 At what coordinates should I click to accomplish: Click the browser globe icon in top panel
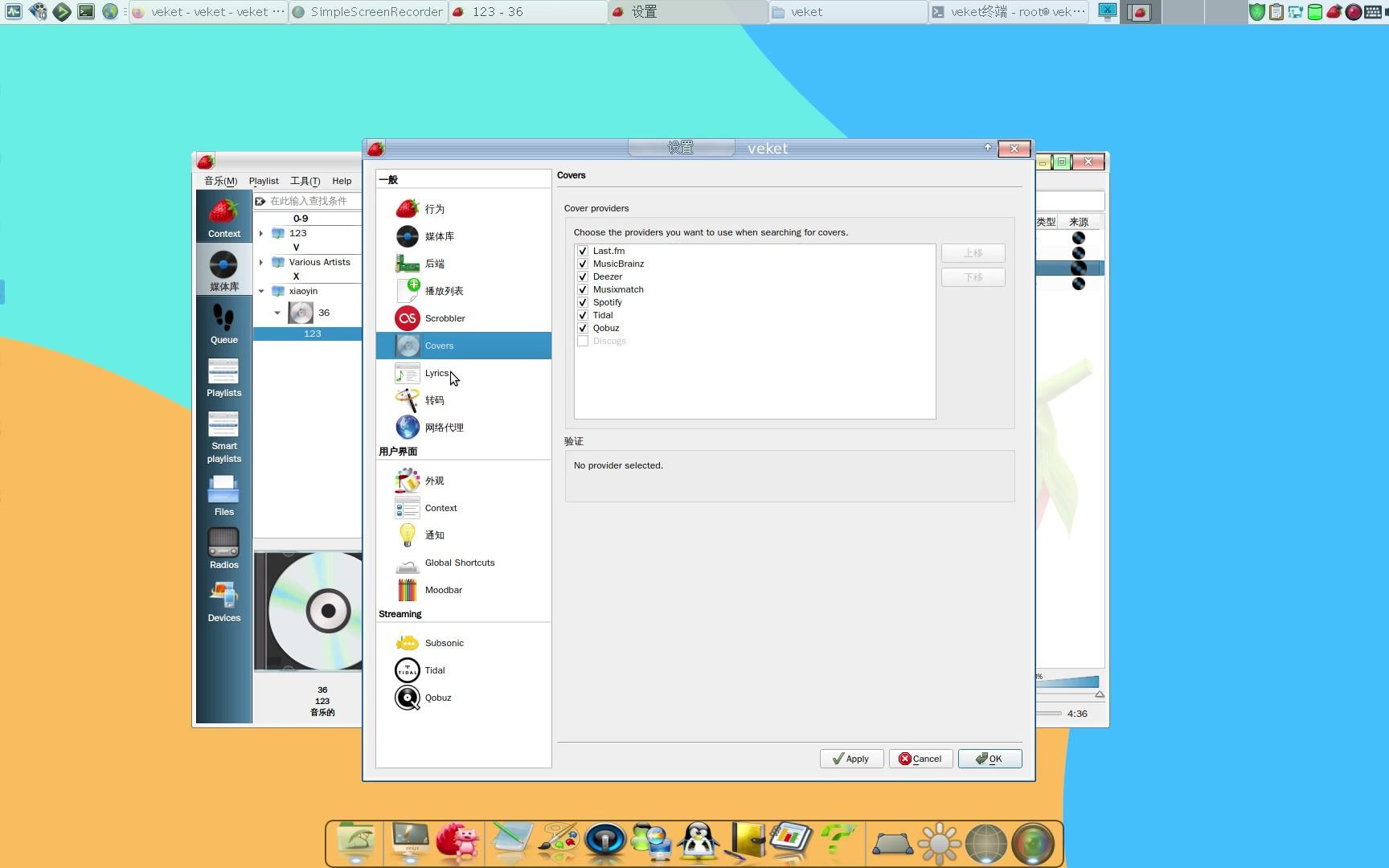(110, 11)
